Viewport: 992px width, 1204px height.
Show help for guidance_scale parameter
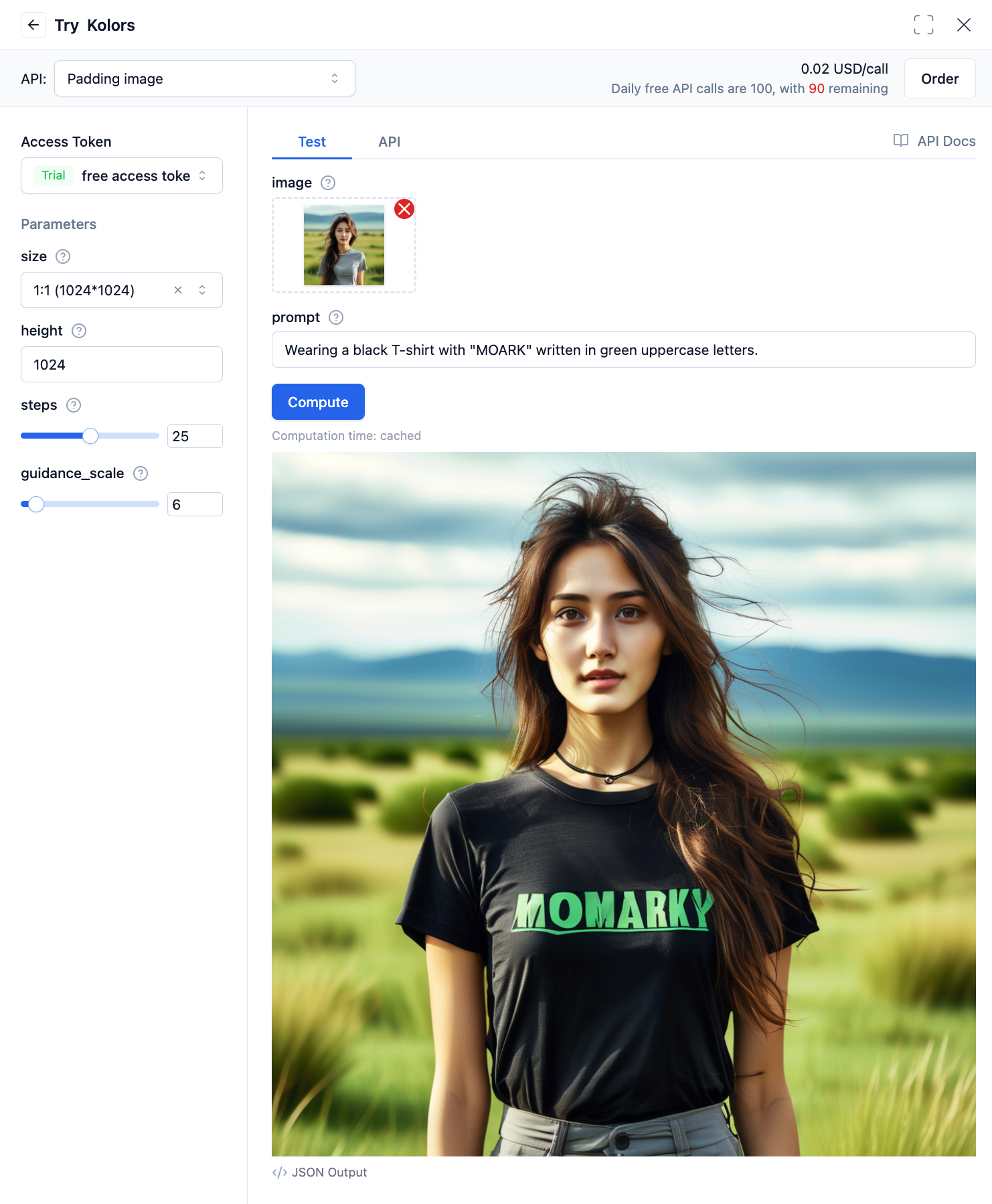click(x=141, y=473)
